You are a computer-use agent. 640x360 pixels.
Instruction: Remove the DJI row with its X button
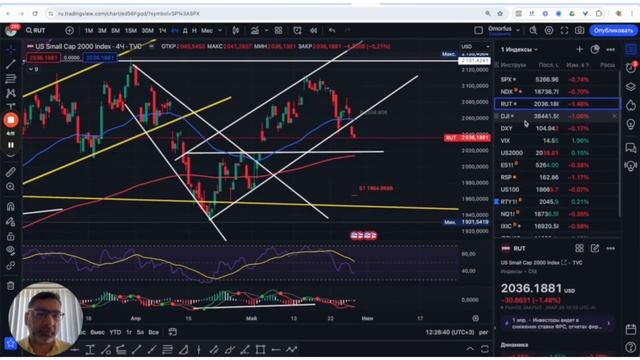[615, 116]
